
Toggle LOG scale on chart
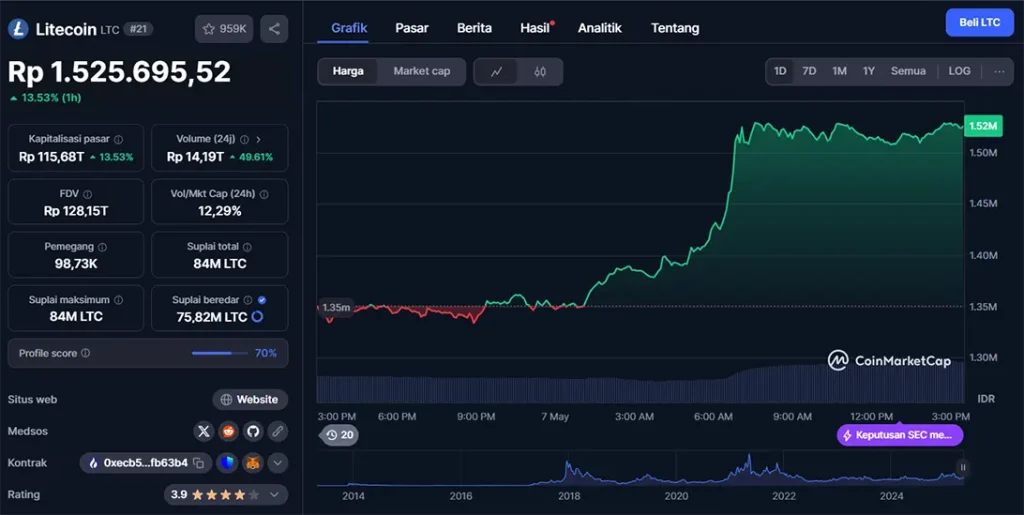tap(959, 71)
